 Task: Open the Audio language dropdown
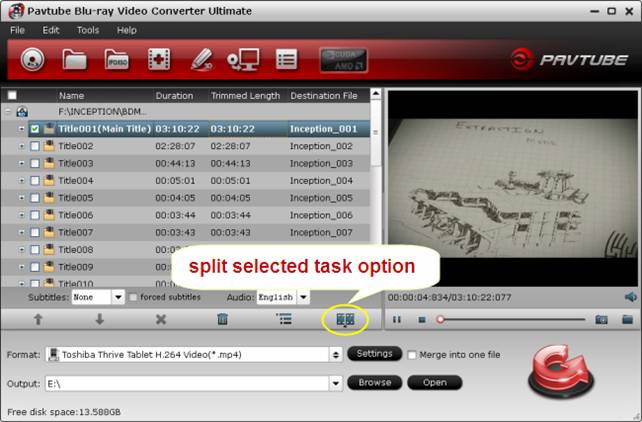tap(303, 297)
